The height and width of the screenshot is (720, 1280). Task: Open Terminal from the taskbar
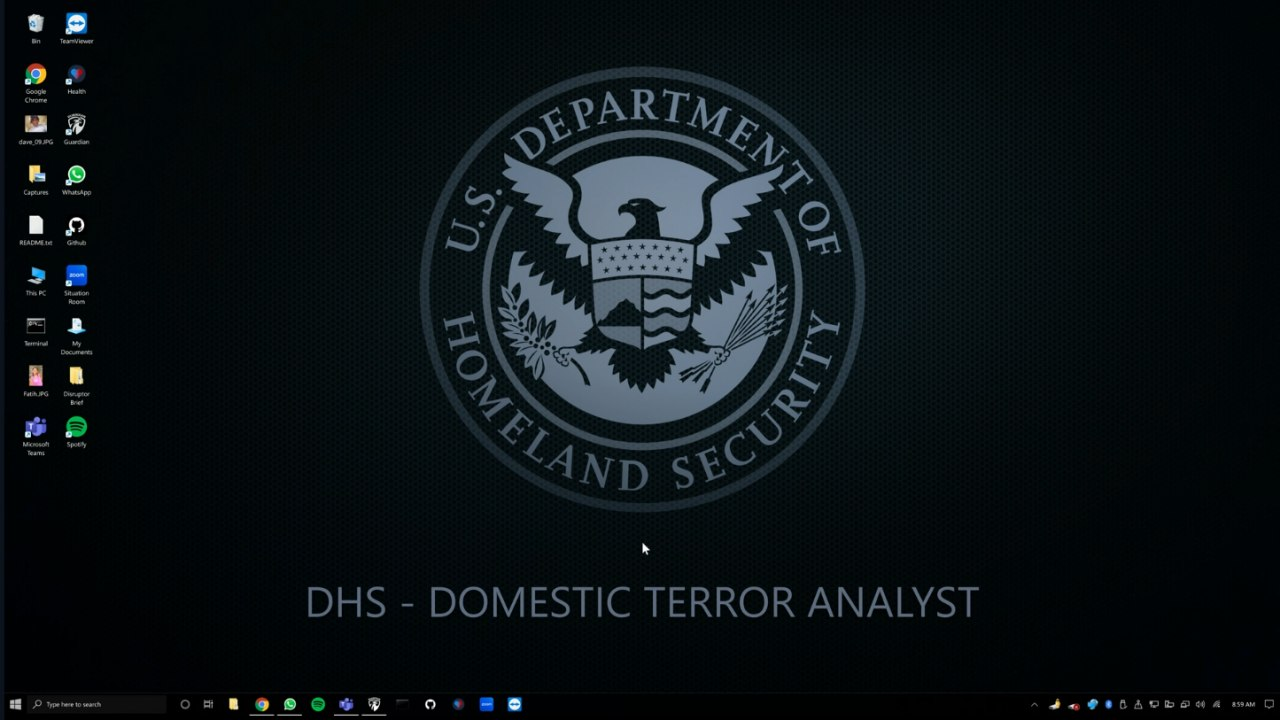[402, 704]
